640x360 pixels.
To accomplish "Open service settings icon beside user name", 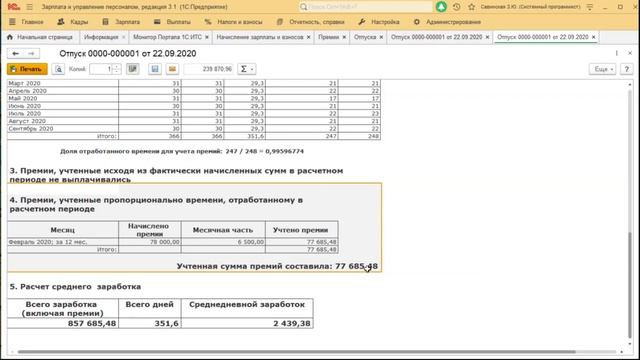I will coord(590,7).
